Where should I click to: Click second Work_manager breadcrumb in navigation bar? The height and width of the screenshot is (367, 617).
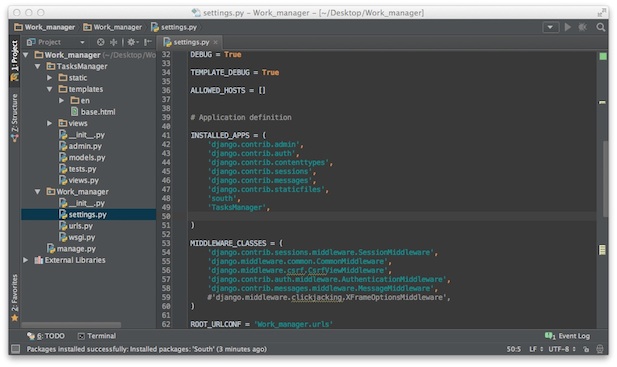(113, 27)
